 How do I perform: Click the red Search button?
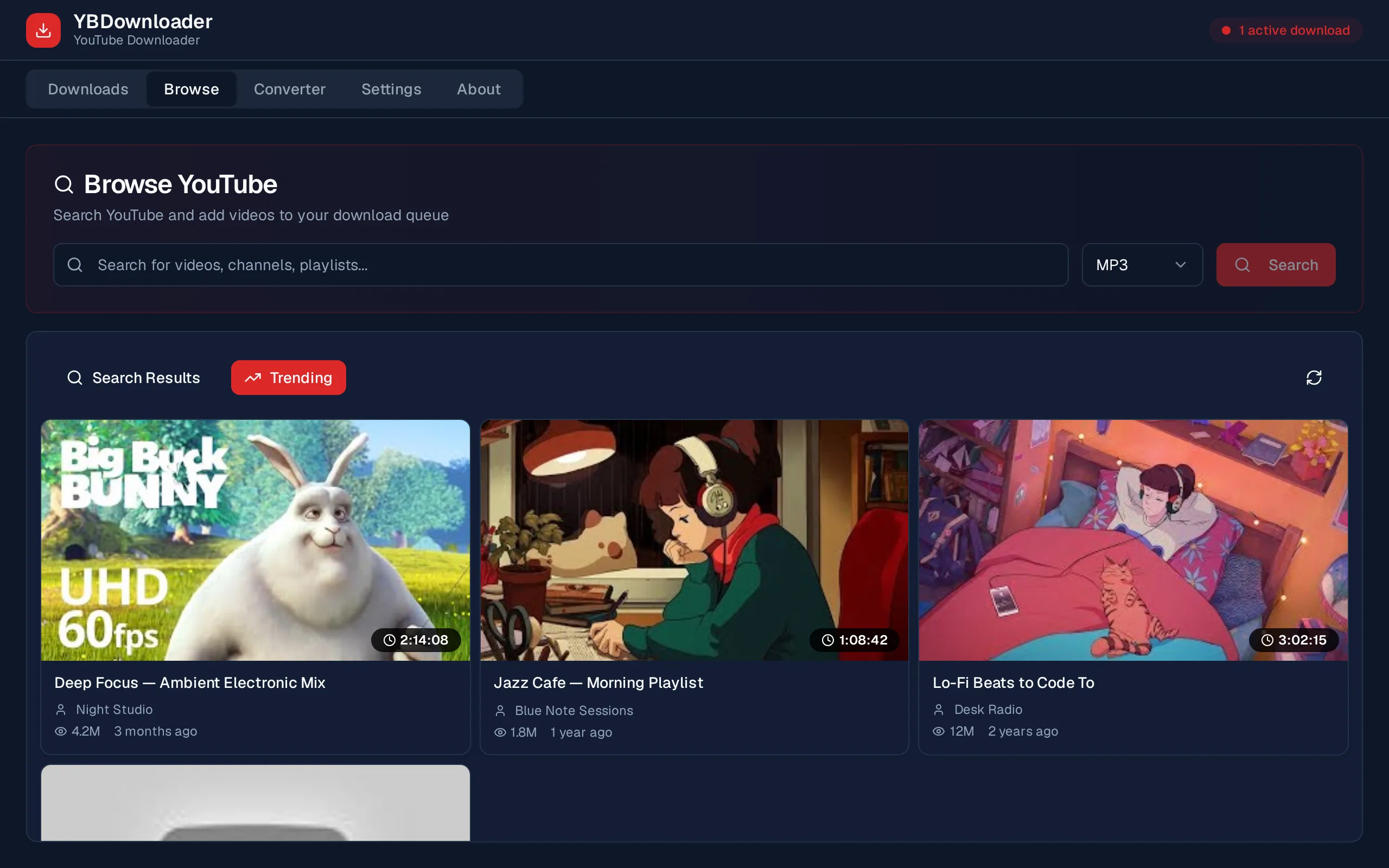coord(1276,265)
